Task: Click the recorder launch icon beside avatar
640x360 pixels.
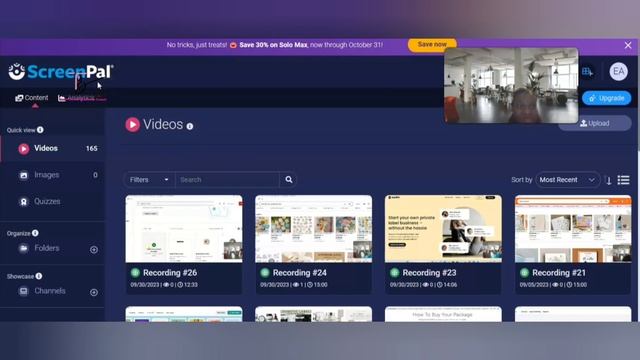Action: [587, 72]
